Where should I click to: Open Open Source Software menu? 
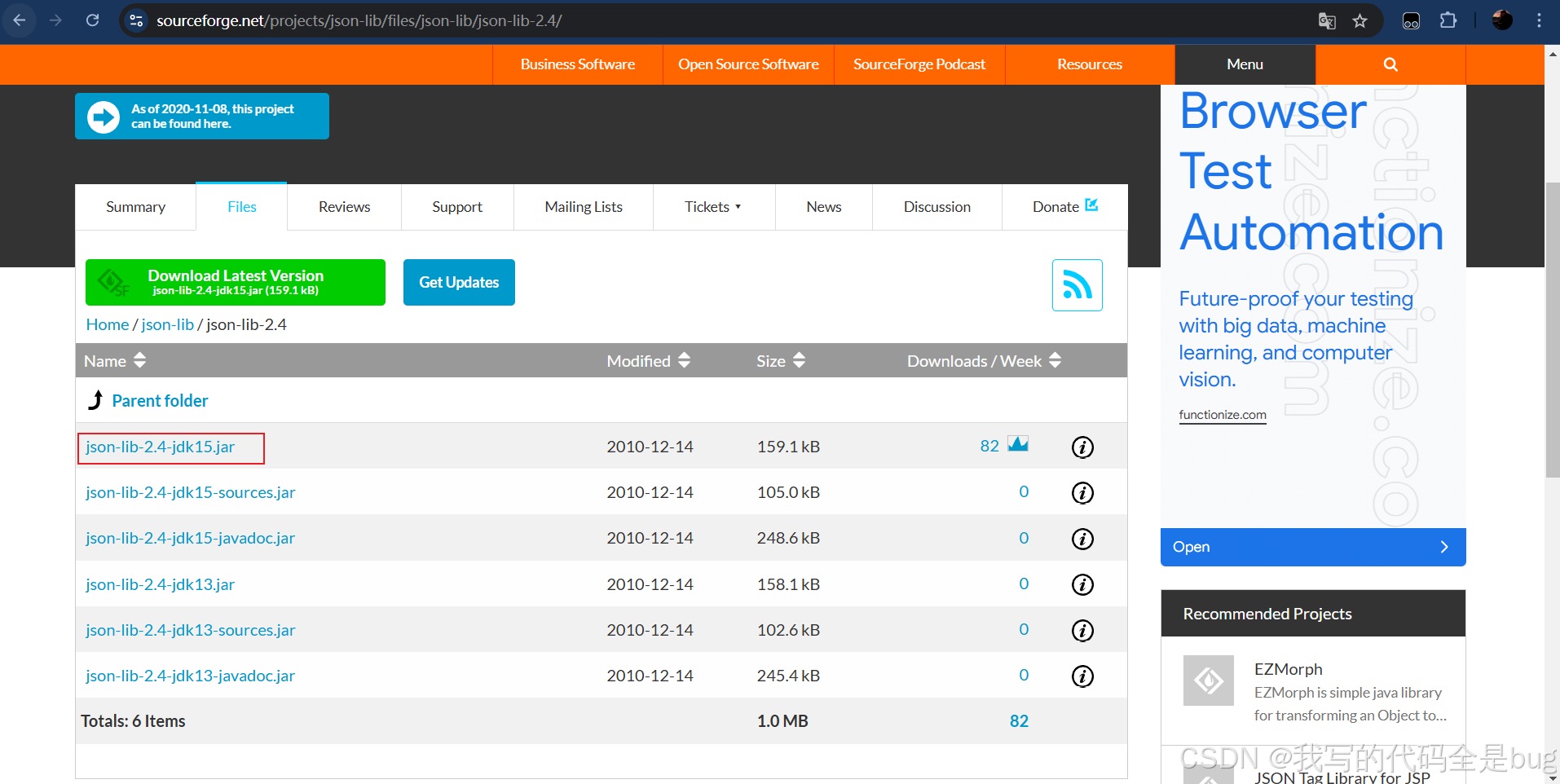(x=748, y=64)
